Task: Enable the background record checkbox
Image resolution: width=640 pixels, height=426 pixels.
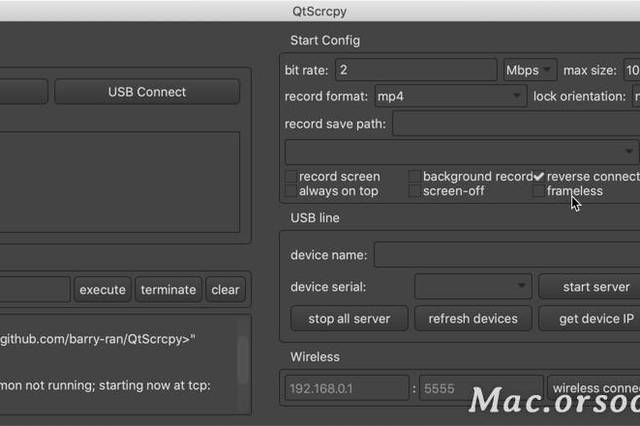Action: [415, 177]
